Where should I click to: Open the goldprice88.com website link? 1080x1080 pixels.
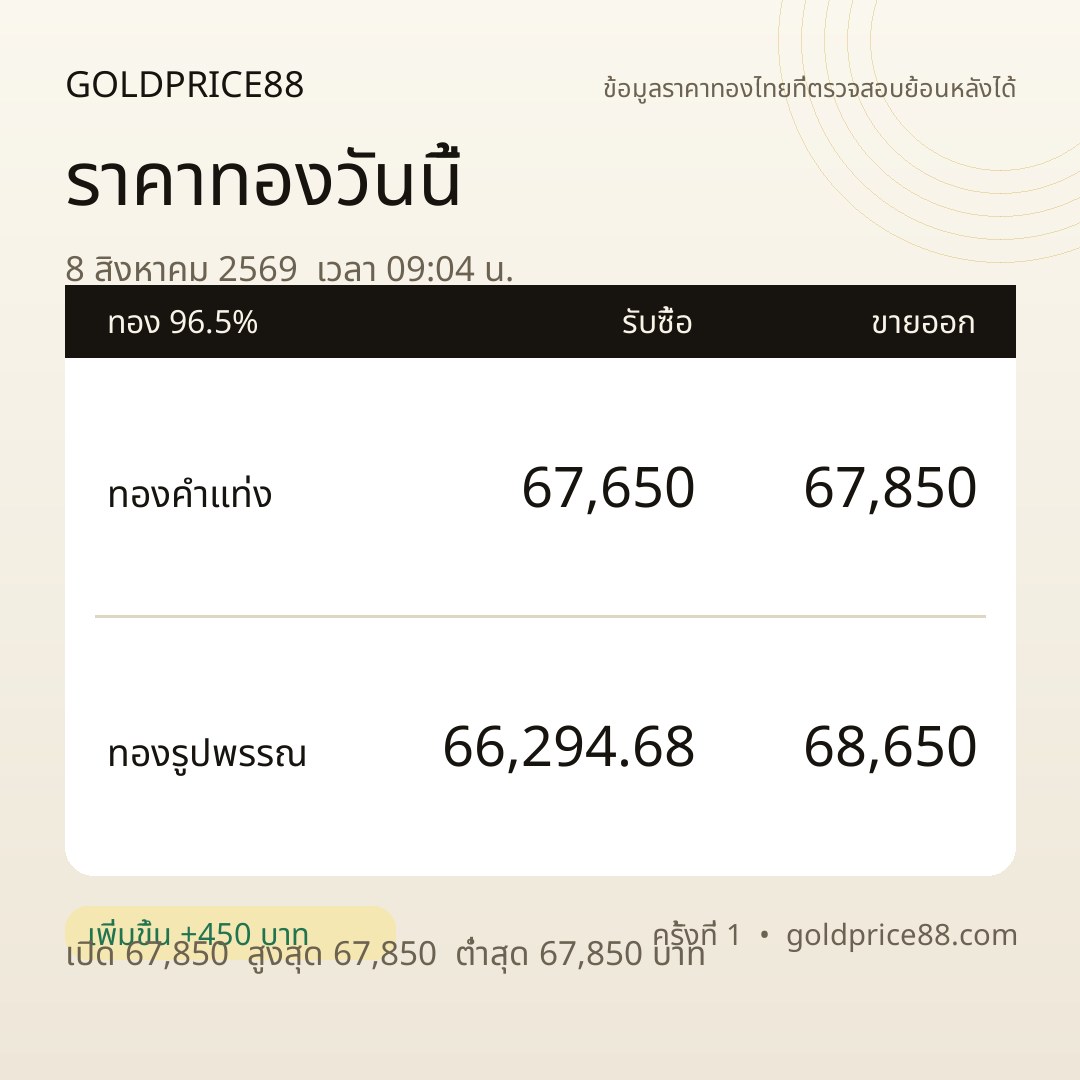click(x=902, y=935)
